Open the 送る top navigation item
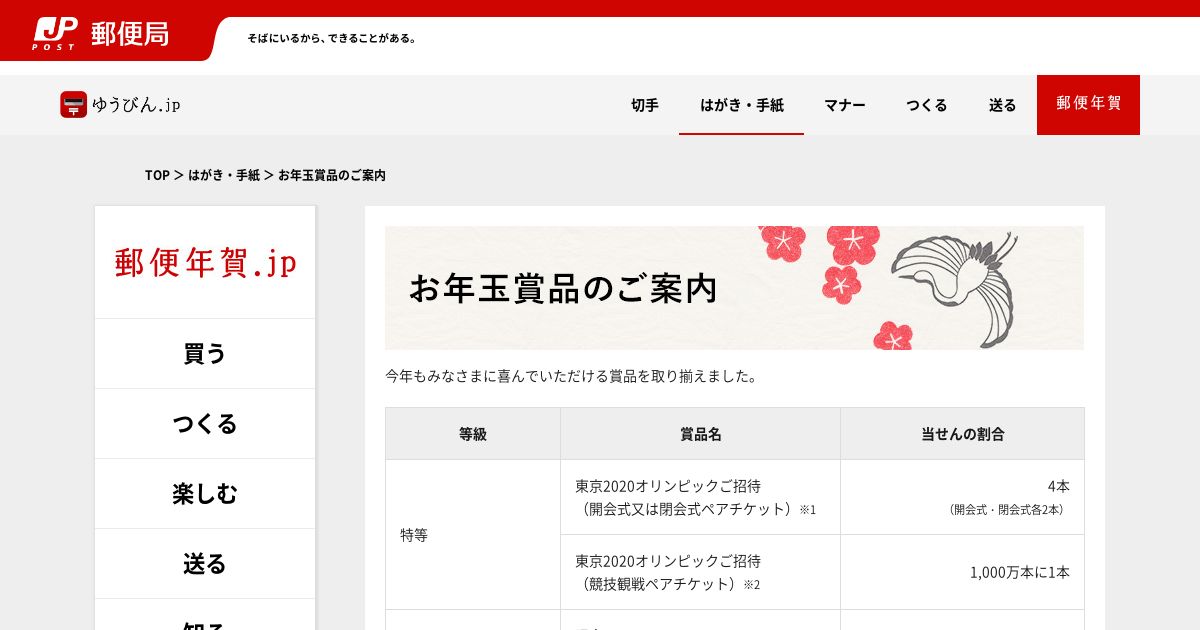 coord(1003,105)
